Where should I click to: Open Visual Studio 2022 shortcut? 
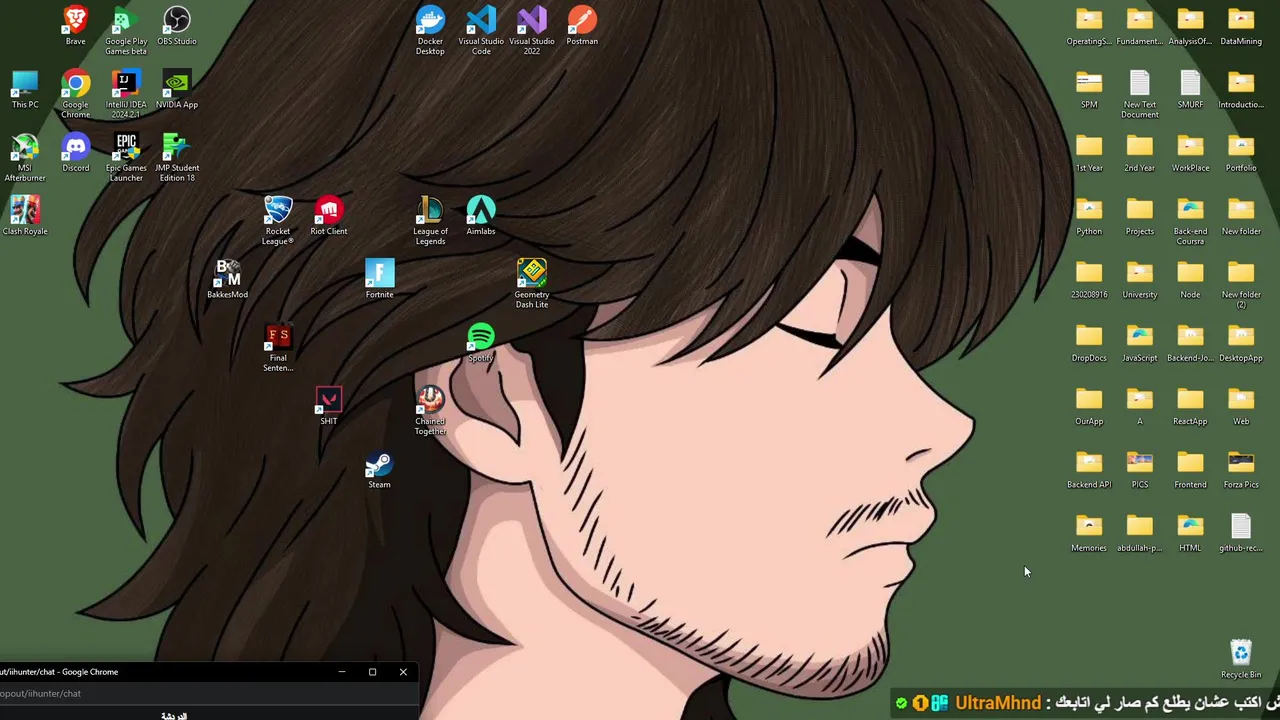click(x=532, y=30)
